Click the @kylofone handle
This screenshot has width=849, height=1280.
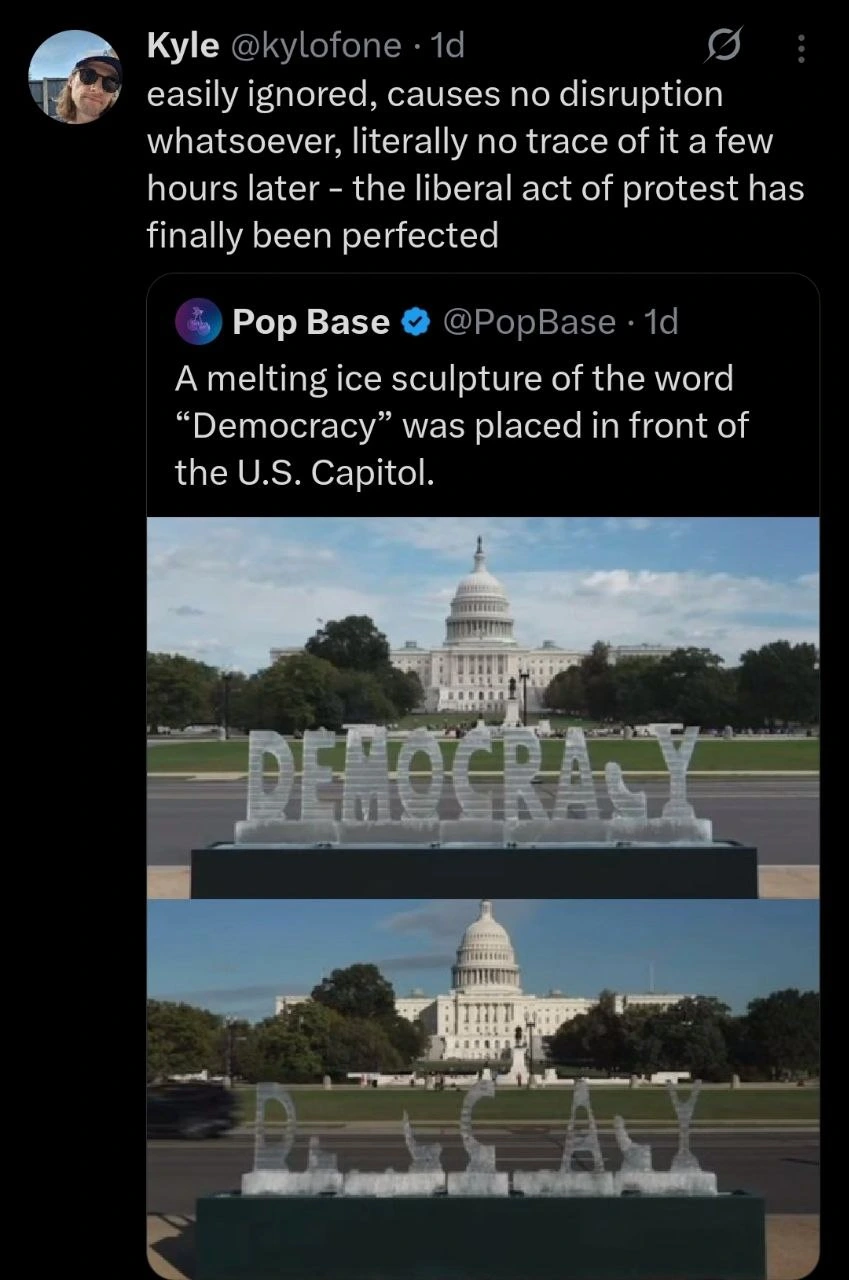coord(316,45)
